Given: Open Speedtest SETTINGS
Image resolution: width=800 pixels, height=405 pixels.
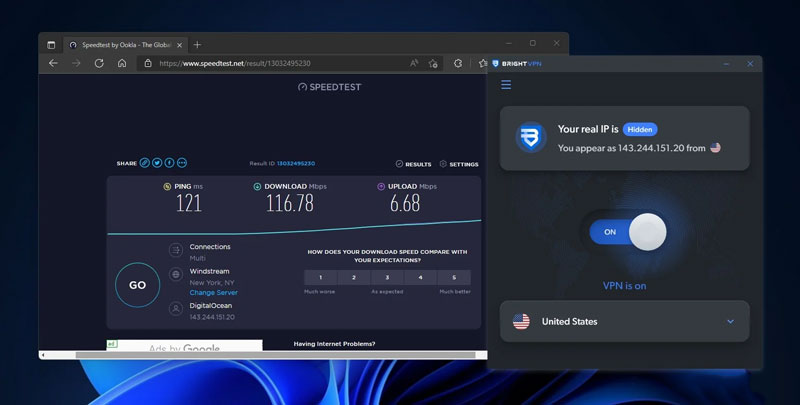Looking at the screenshot, I should click(x=459, y=164).
